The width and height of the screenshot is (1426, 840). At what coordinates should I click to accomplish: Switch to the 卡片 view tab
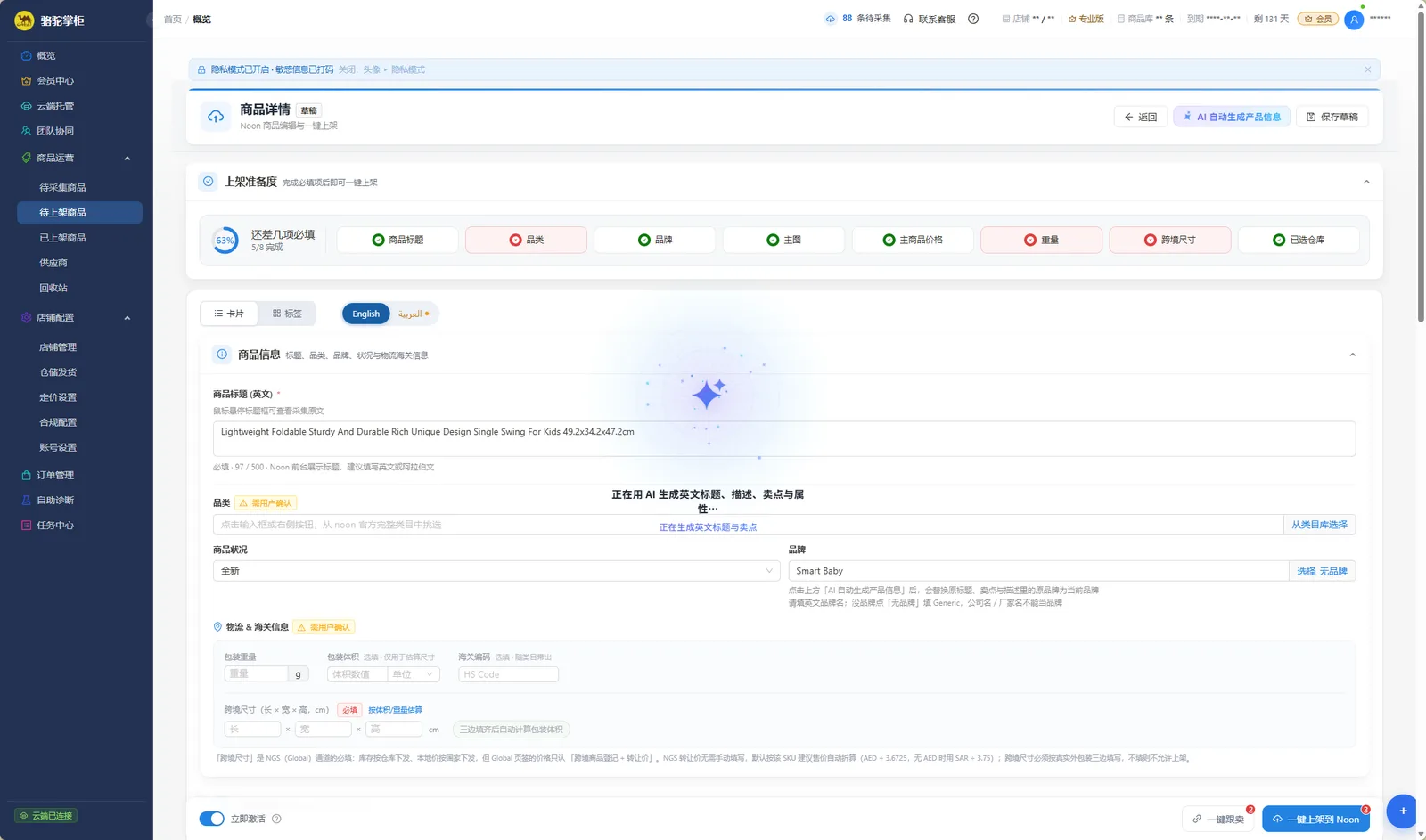pos(229,314)
